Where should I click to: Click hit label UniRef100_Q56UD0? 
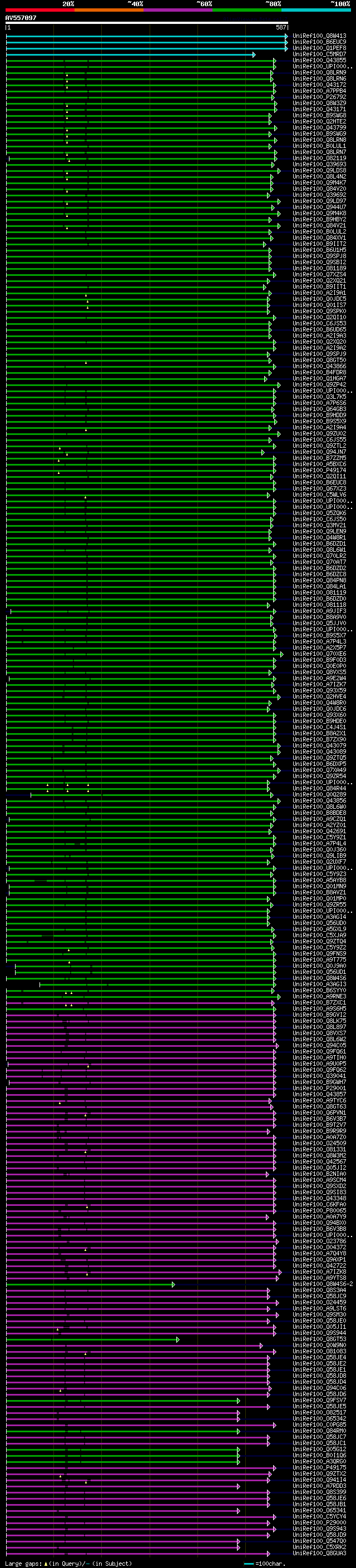pos(319,923)
